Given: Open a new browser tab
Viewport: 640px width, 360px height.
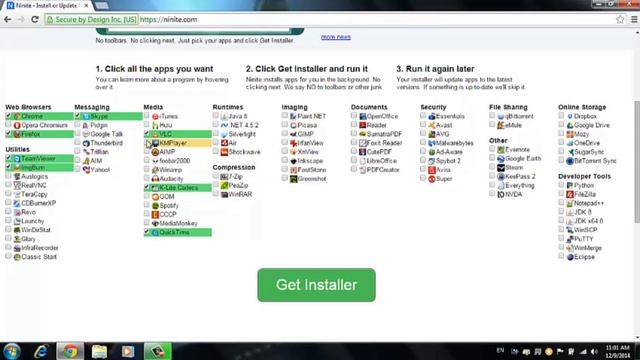Looking at the screenshot, I should tap(102, 6).
